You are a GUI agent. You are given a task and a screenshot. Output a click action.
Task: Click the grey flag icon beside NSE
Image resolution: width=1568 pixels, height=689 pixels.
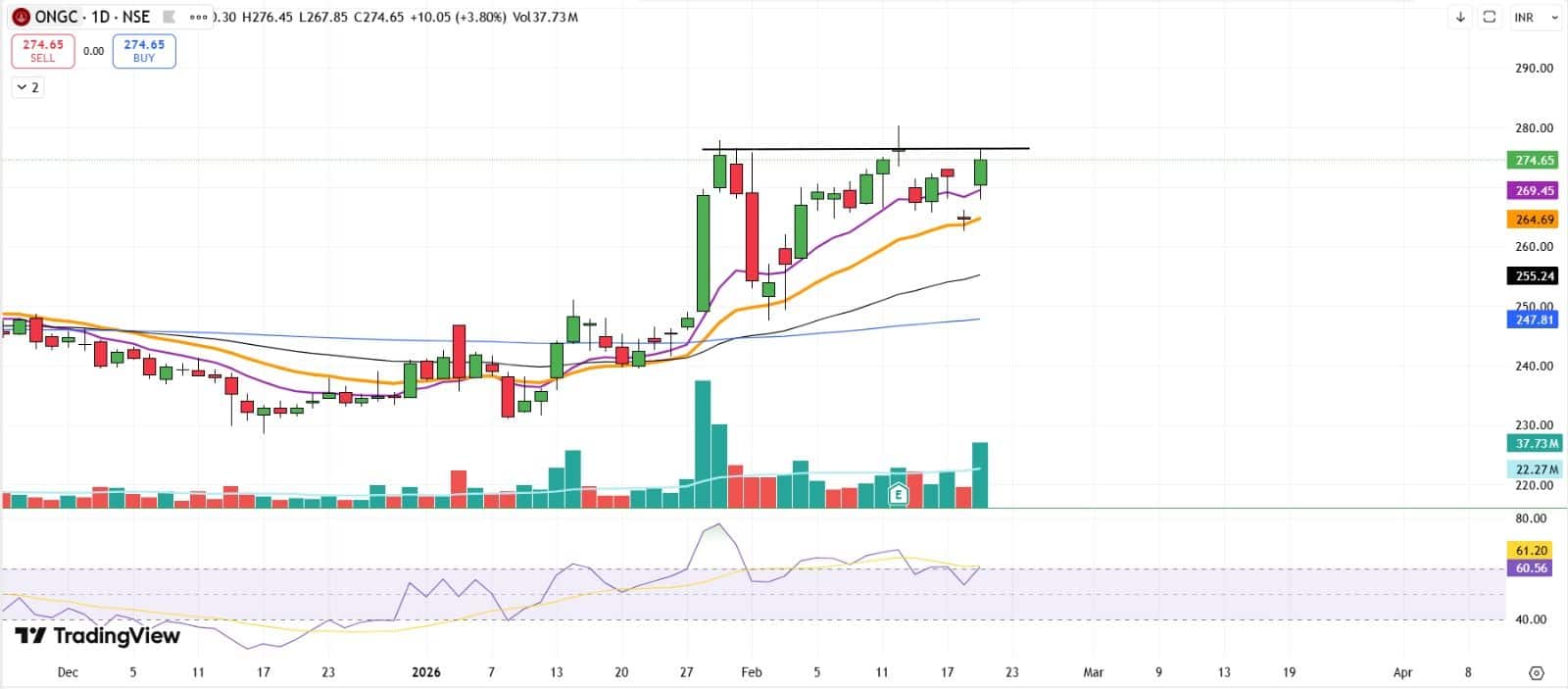pos(169,17)
